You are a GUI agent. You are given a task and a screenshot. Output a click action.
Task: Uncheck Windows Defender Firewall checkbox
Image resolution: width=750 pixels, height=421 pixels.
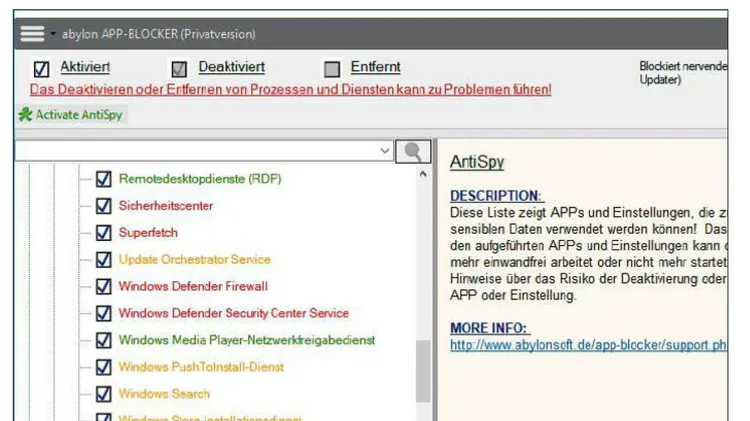tap(104, 286)
